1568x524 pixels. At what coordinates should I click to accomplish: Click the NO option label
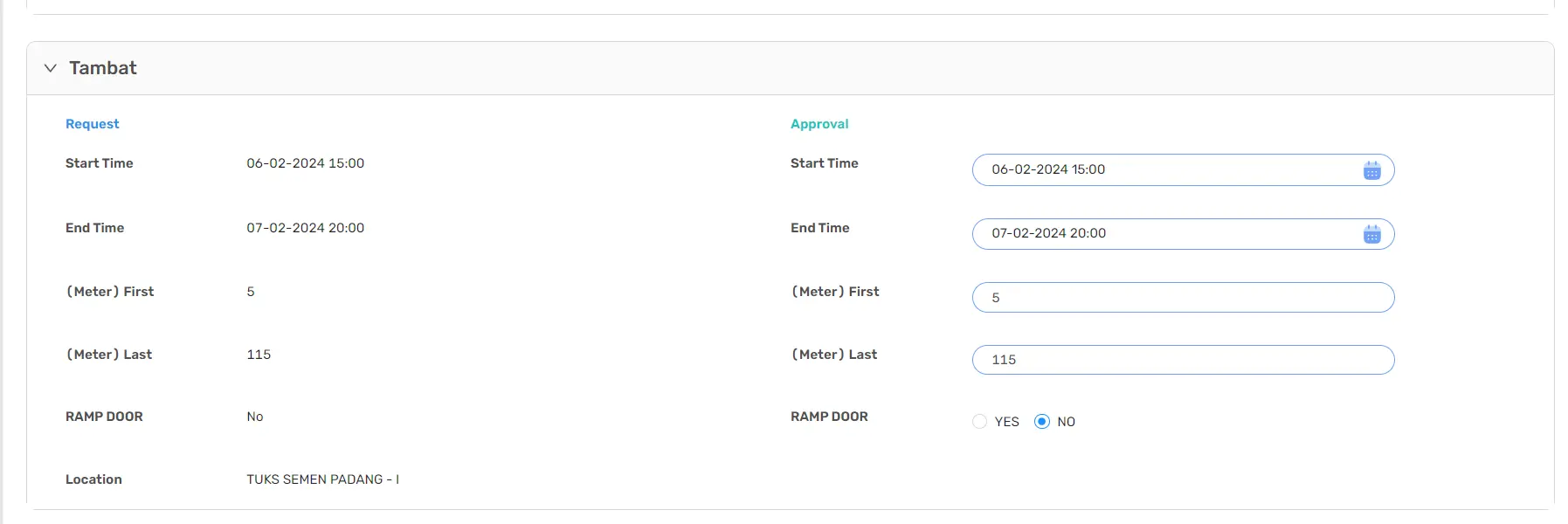point(1066,422)
